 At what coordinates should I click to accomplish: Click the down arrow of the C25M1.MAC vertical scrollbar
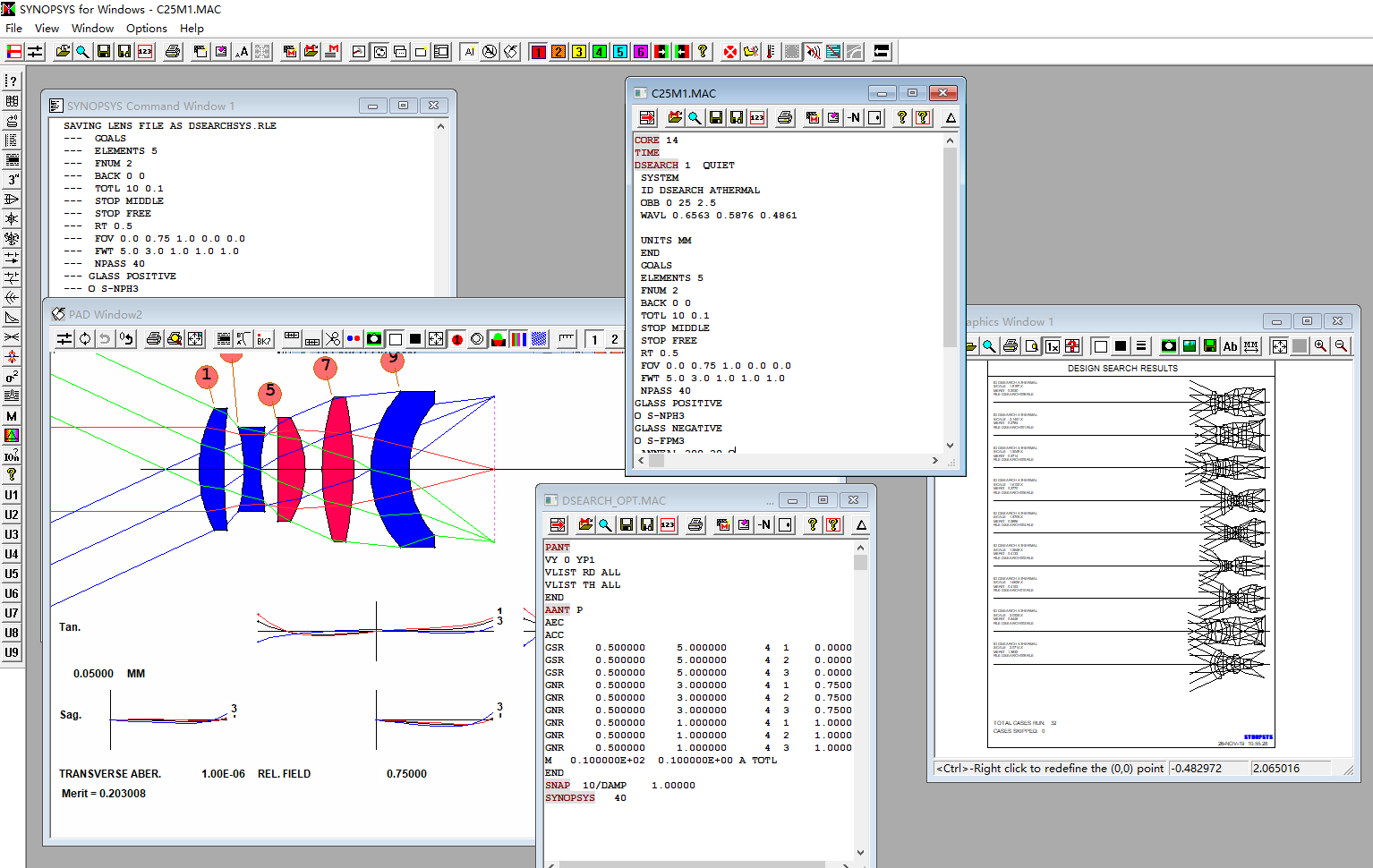click(950, 445)
